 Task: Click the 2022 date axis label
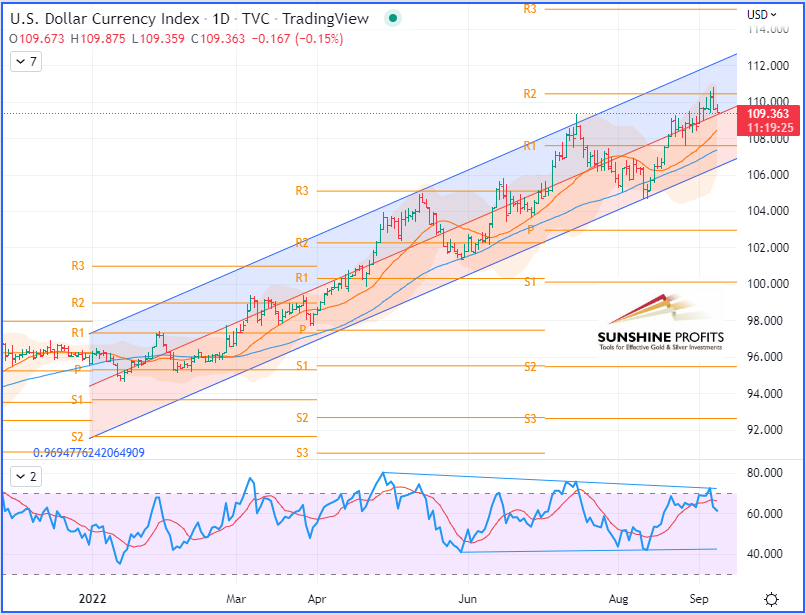[x=93, y=599]
